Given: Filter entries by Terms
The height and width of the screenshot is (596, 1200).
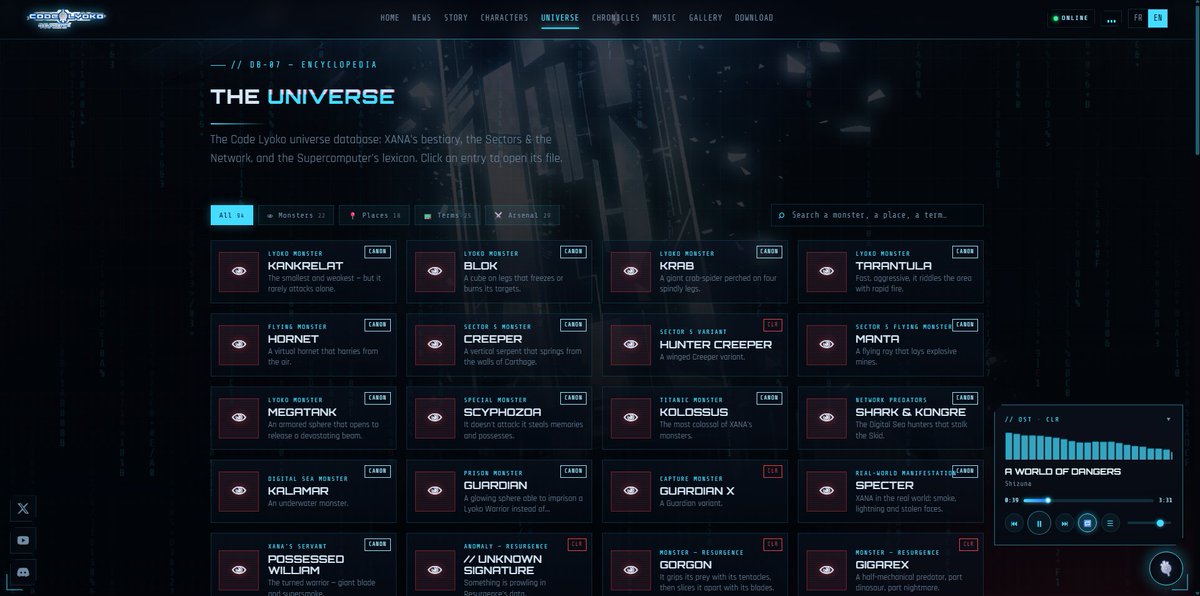Looking at the screenshot, I should point(447,215).
